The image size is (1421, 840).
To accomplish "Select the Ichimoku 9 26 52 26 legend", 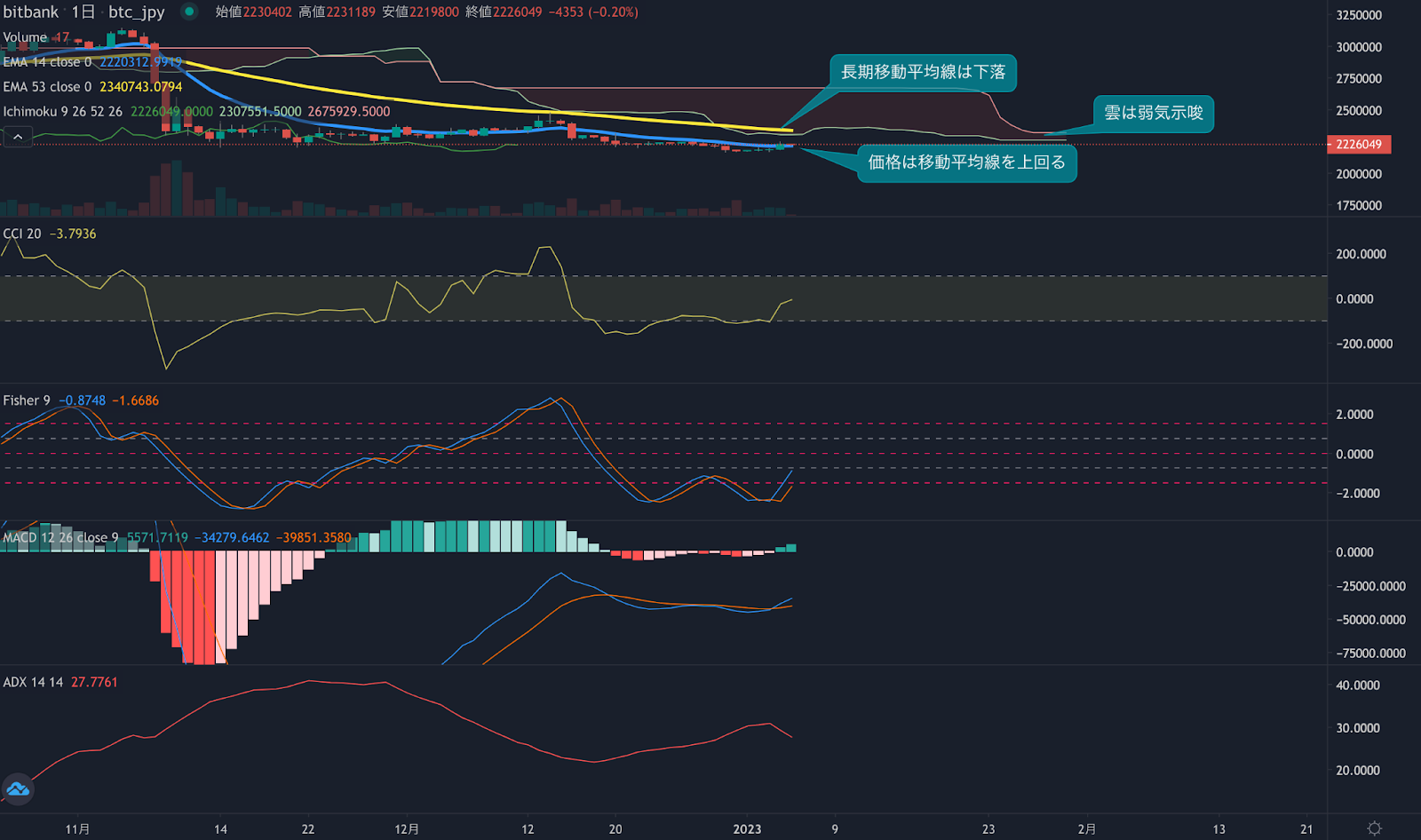I will point(63,112).
